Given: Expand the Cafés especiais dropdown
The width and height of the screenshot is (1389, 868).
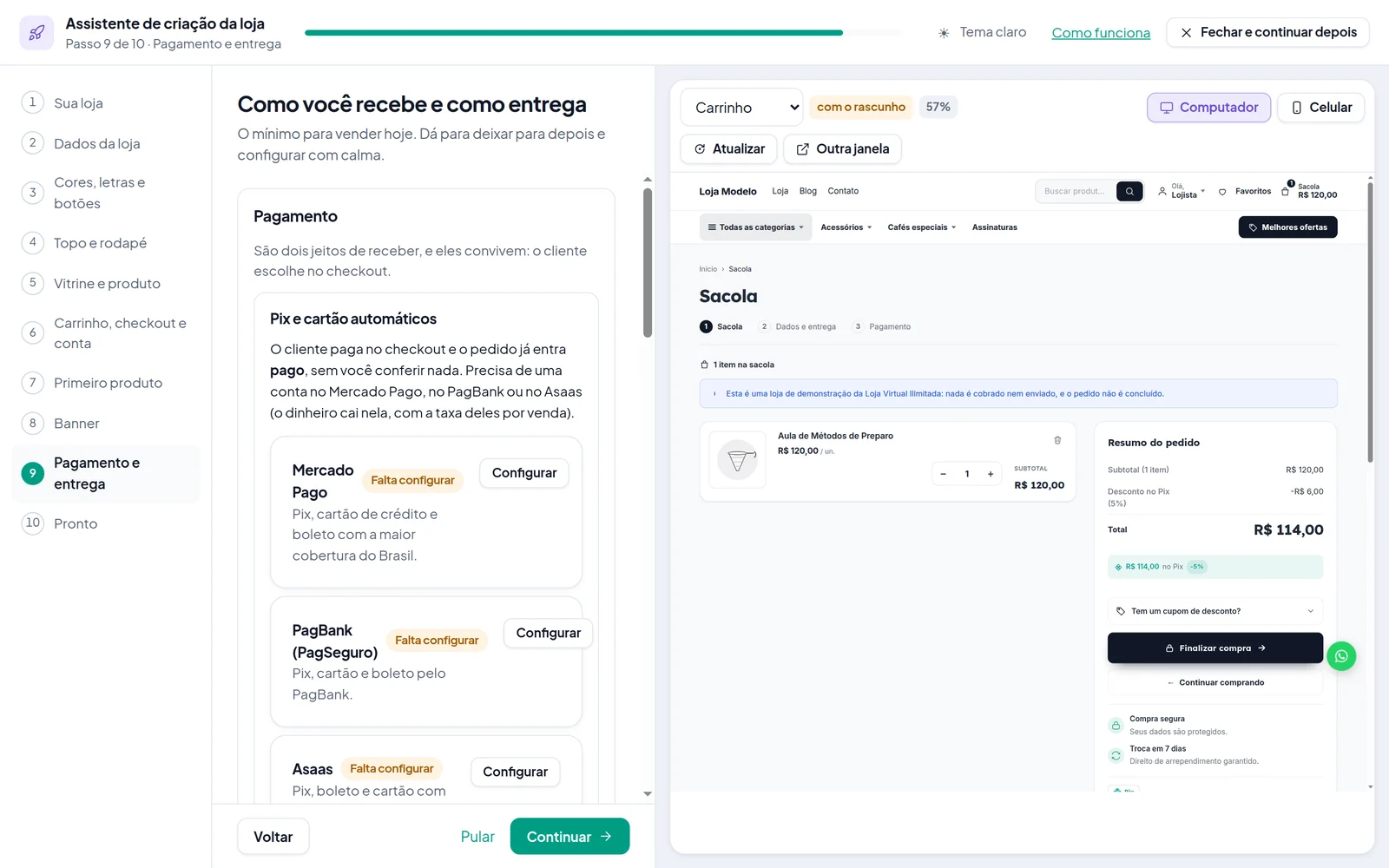Looking at the screenshot, I should point(921,227).
